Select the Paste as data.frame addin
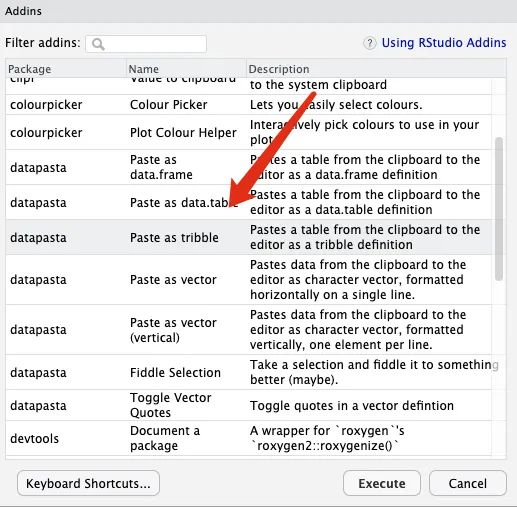Screen dimensions: 517x507 pyautogui.click(x=248, y=167)
